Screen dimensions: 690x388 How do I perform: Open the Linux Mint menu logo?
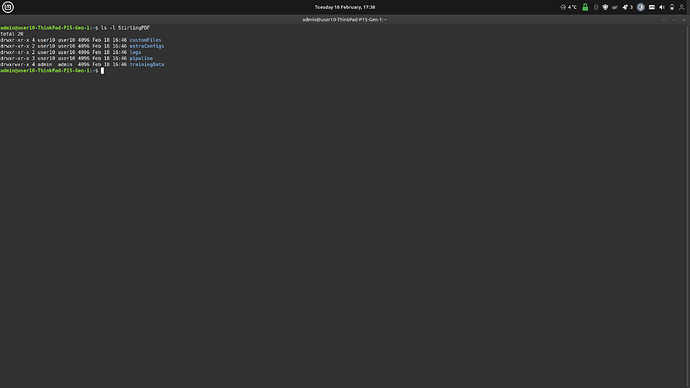(x=8, y=7)
